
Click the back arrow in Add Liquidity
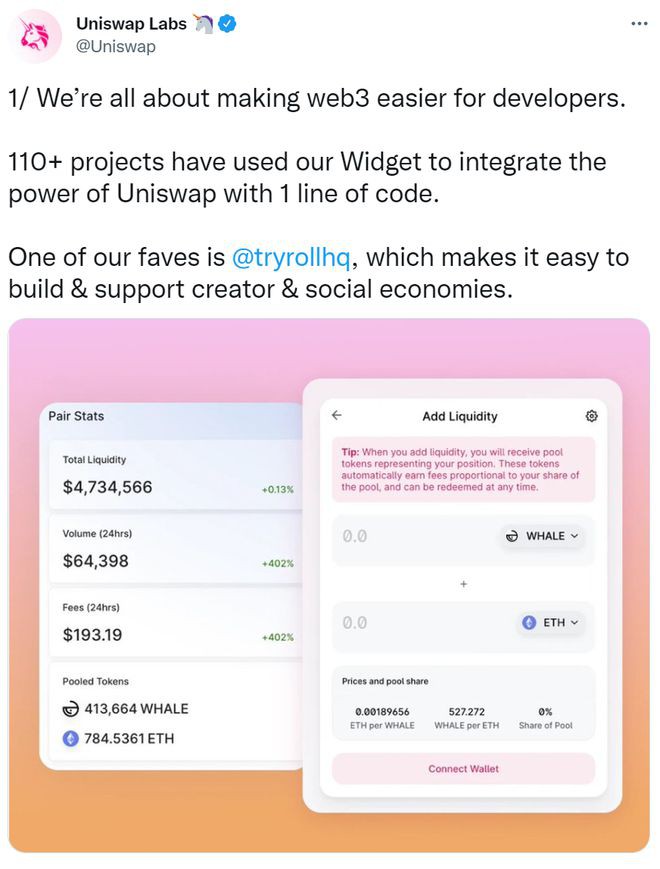[x=337, y=415]
